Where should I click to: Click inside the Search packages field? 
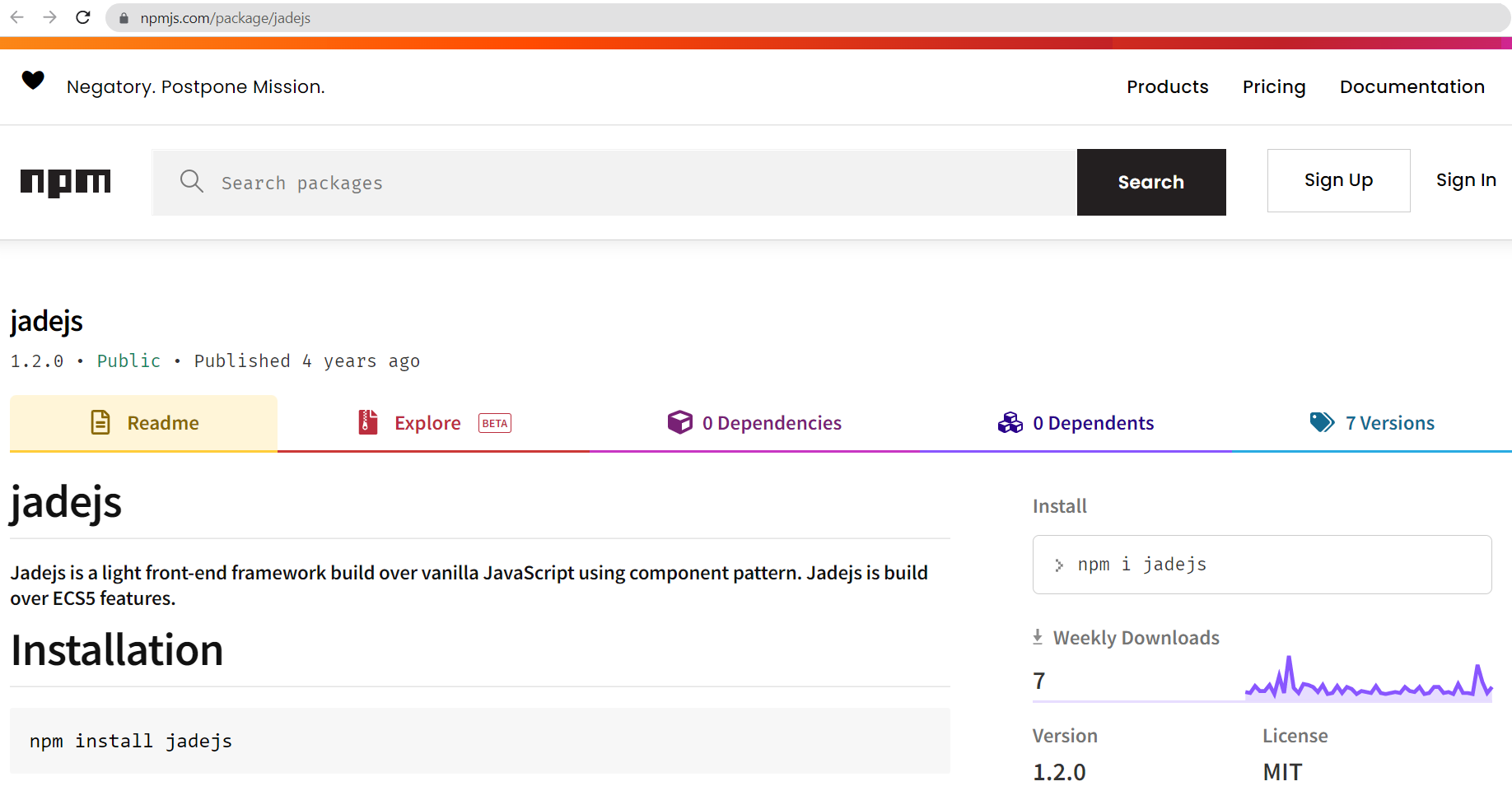click(576, 182)
